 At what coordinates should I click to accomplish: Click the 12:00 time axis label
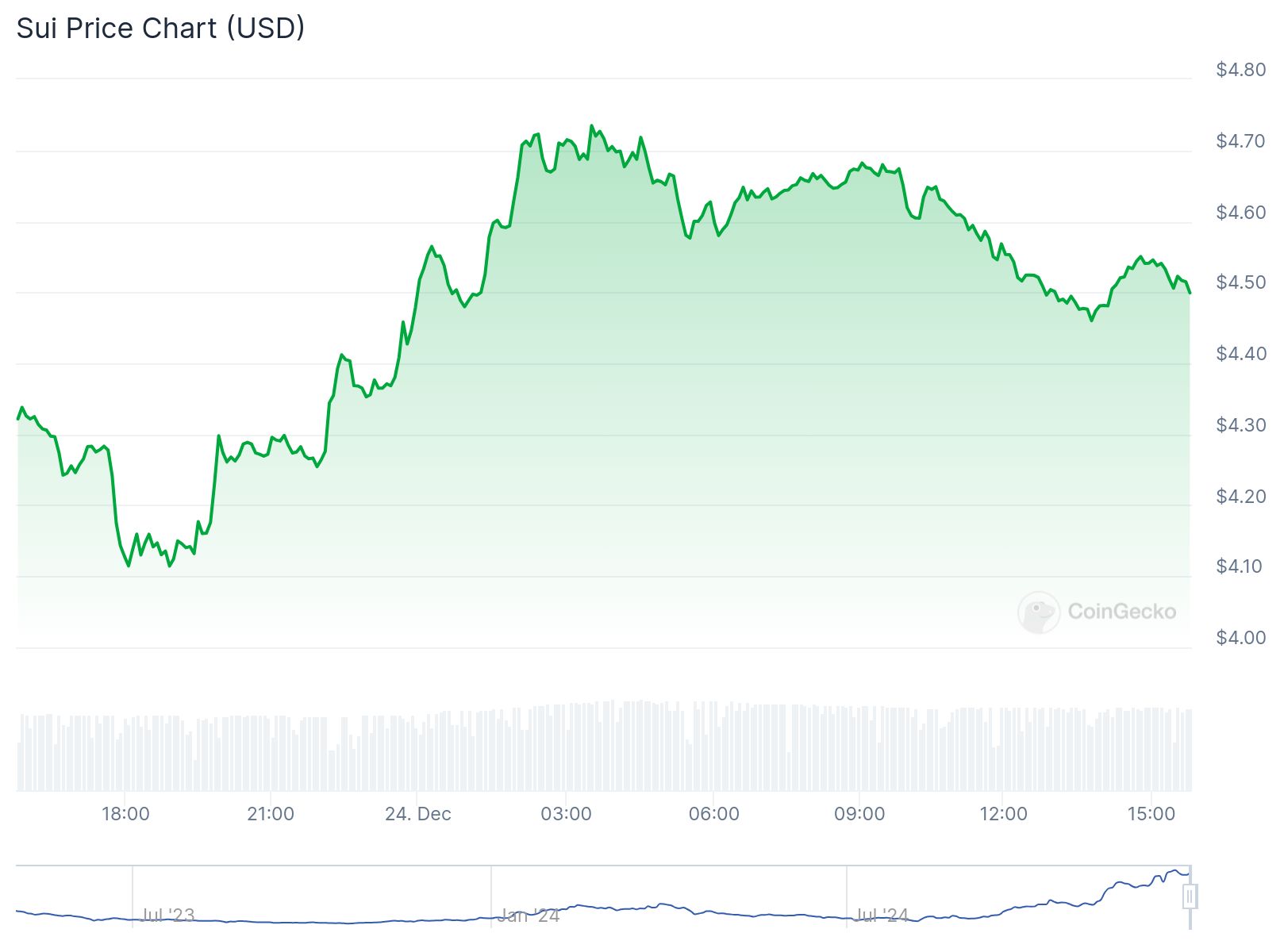1003,814
